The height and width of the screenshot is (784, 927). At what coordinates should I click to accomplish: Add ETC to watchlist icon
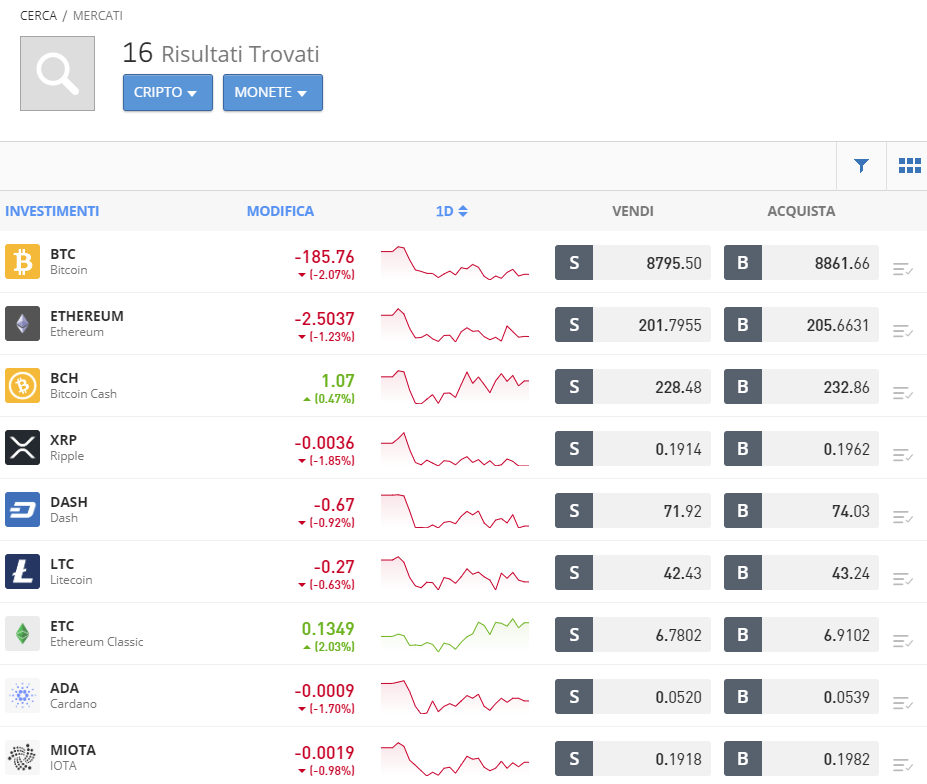(x=903, y=642)
